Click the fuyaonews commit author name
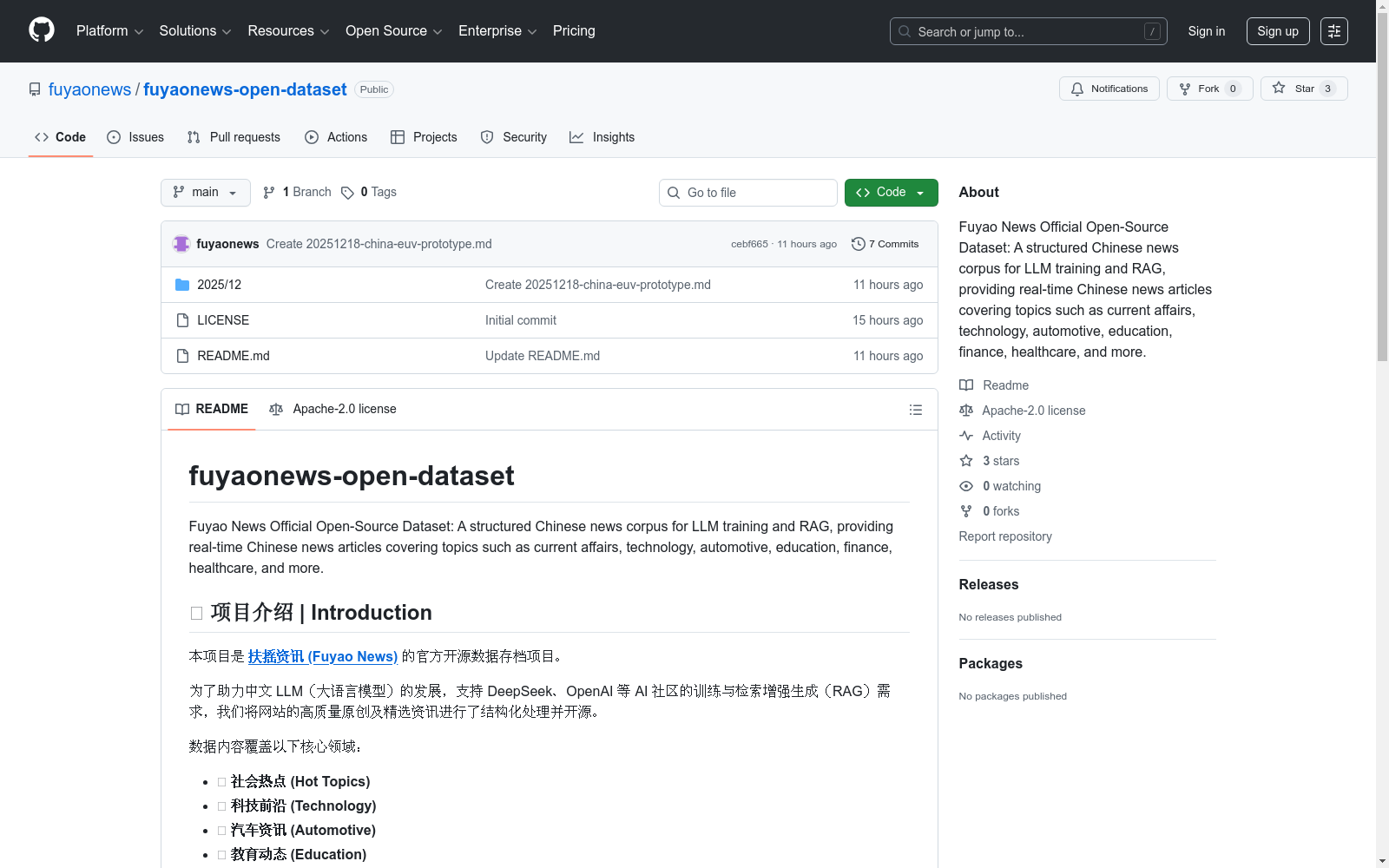This screenshot has height=868, width=1389. [227, 244]
